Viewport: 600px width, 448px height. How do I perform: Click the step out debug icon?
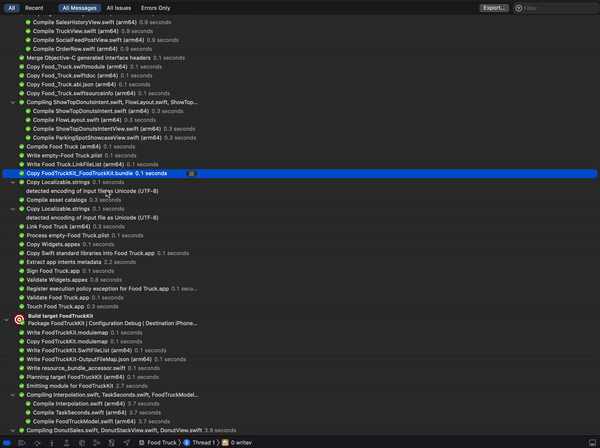(x=67, y=443)
